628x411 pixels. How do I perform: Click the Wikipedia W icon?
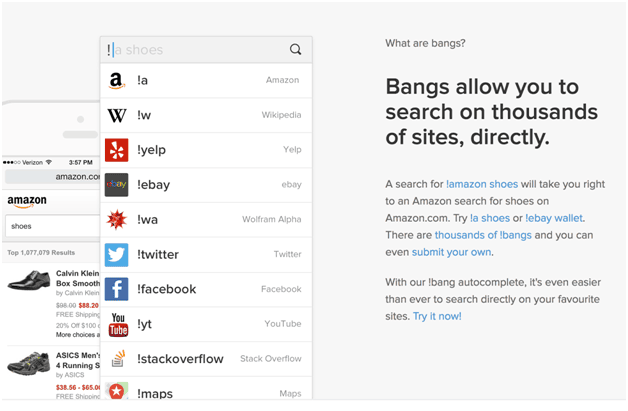[117, 115]
